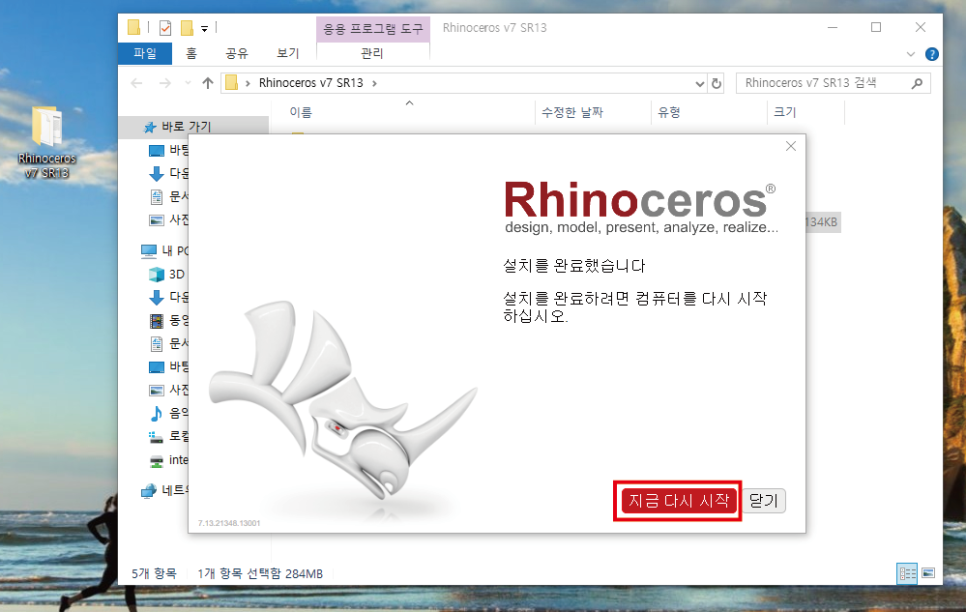This screenshot has height=612, width=966.
Task: Open address bar history dropdown
Action: [699, 83]
